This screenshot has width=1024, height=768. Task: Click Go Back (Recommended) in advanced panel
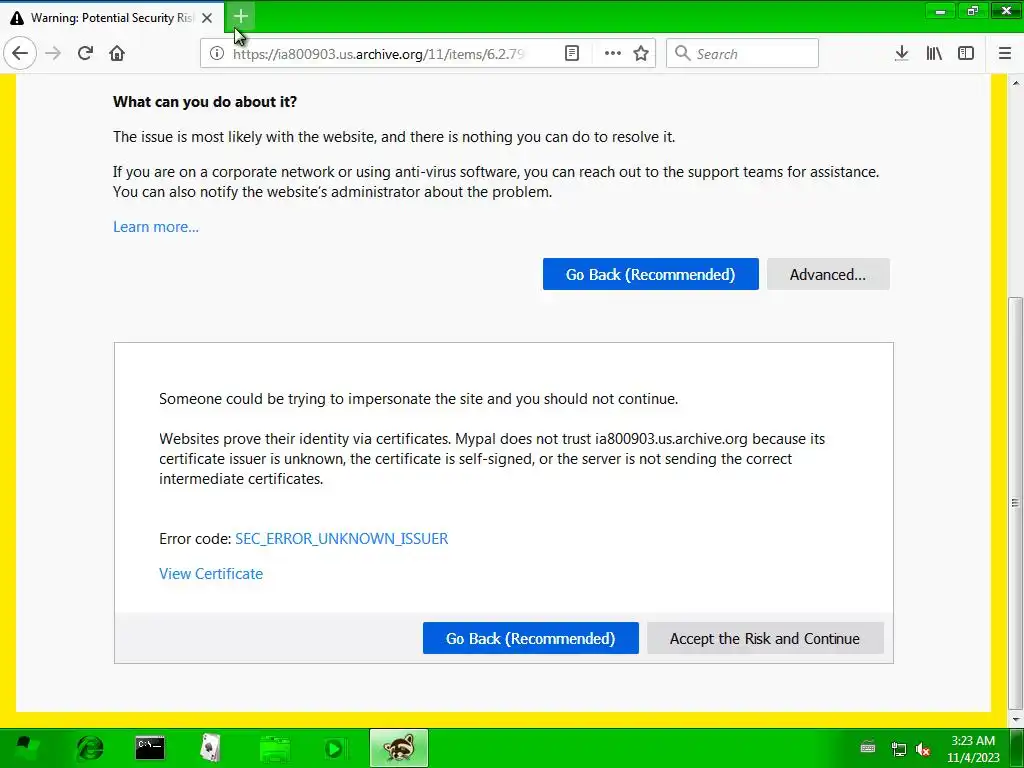click(x=530, y=638)
